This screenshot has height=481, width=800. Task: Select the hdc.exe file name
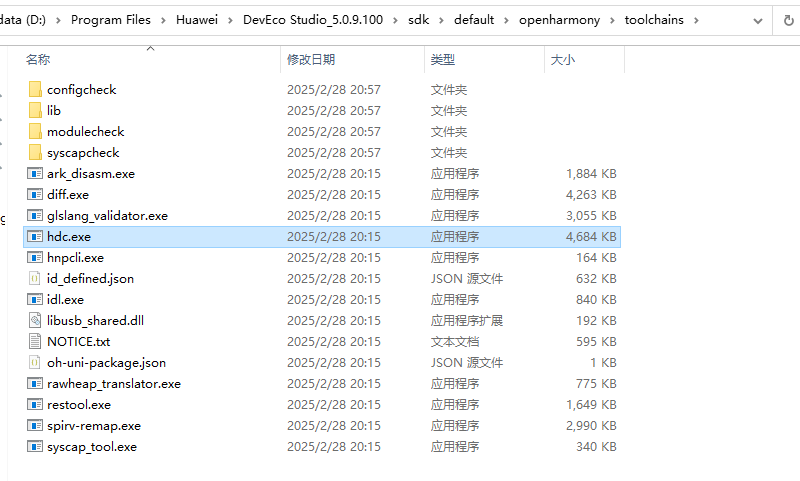(x=69, y=237)
